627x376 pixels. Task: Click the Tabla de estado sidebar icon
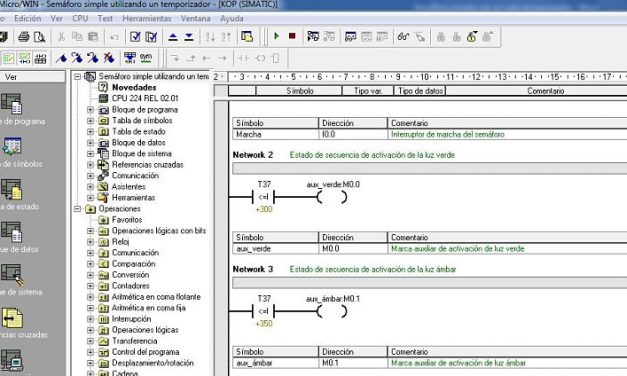12,189
